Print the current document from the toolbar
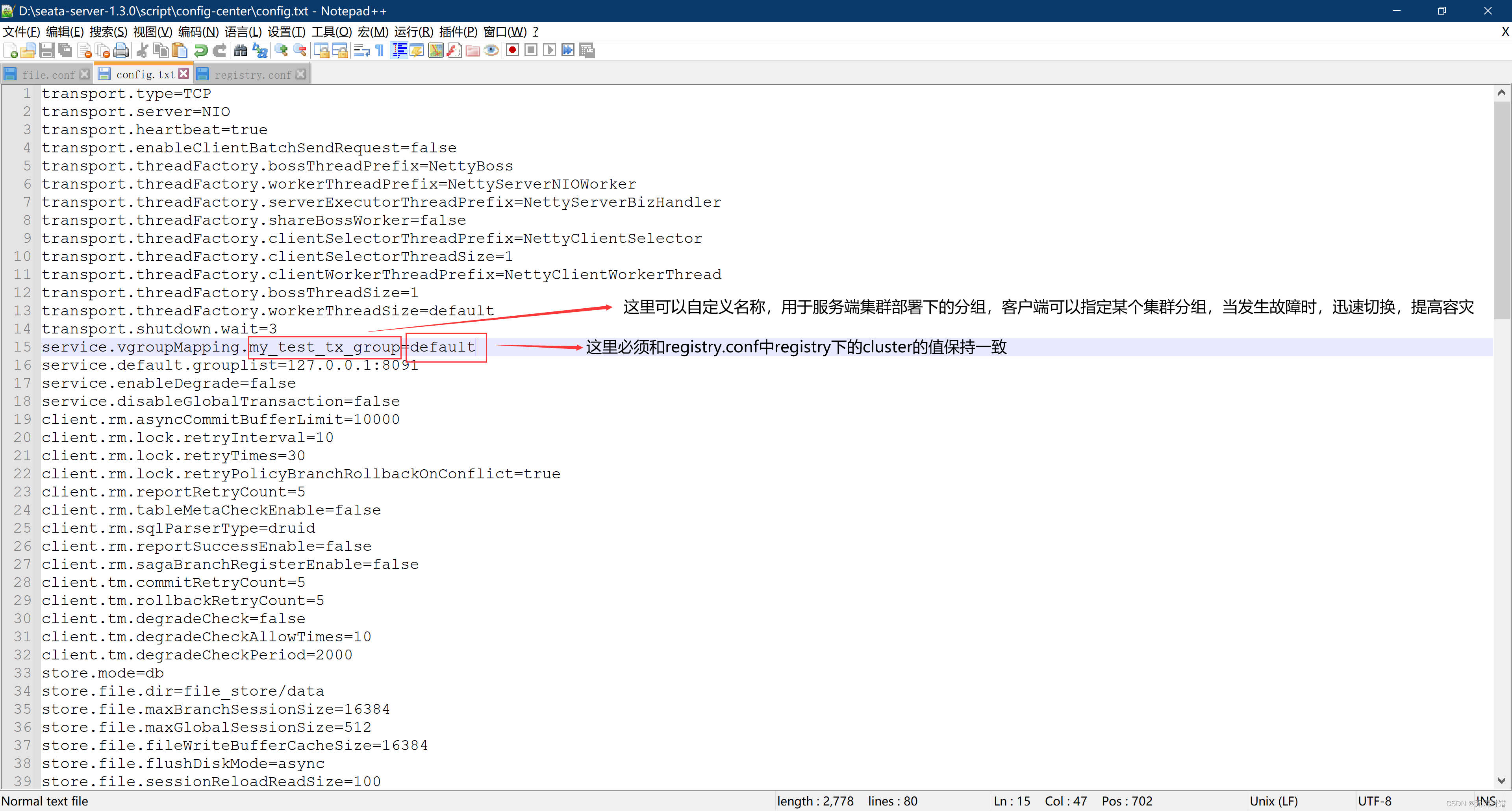Viewport: 1512px width, 811px height. (x=122, y=51)
